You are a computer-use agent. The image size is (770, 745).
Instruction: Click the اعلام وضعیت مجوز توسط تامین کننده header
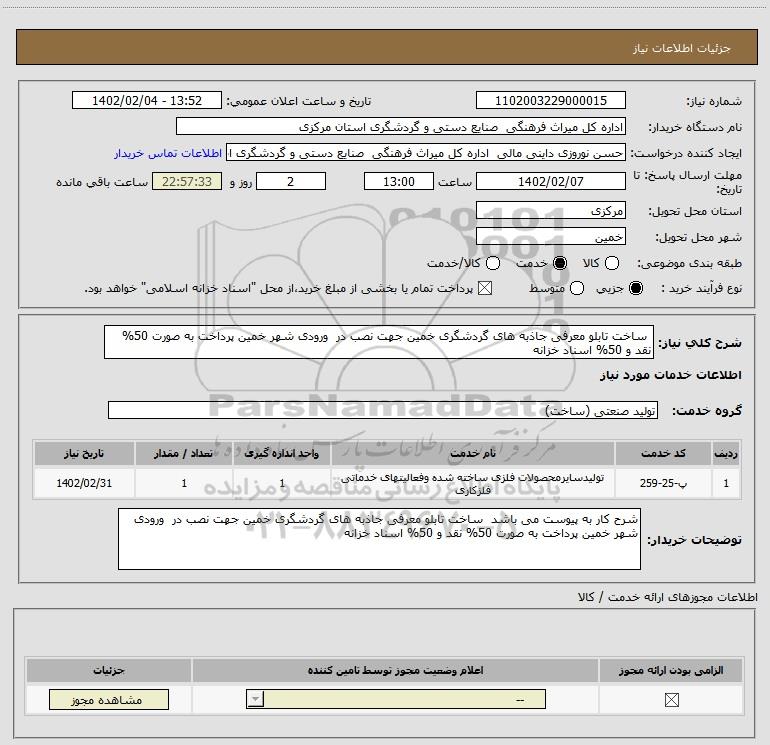[395, 670]
